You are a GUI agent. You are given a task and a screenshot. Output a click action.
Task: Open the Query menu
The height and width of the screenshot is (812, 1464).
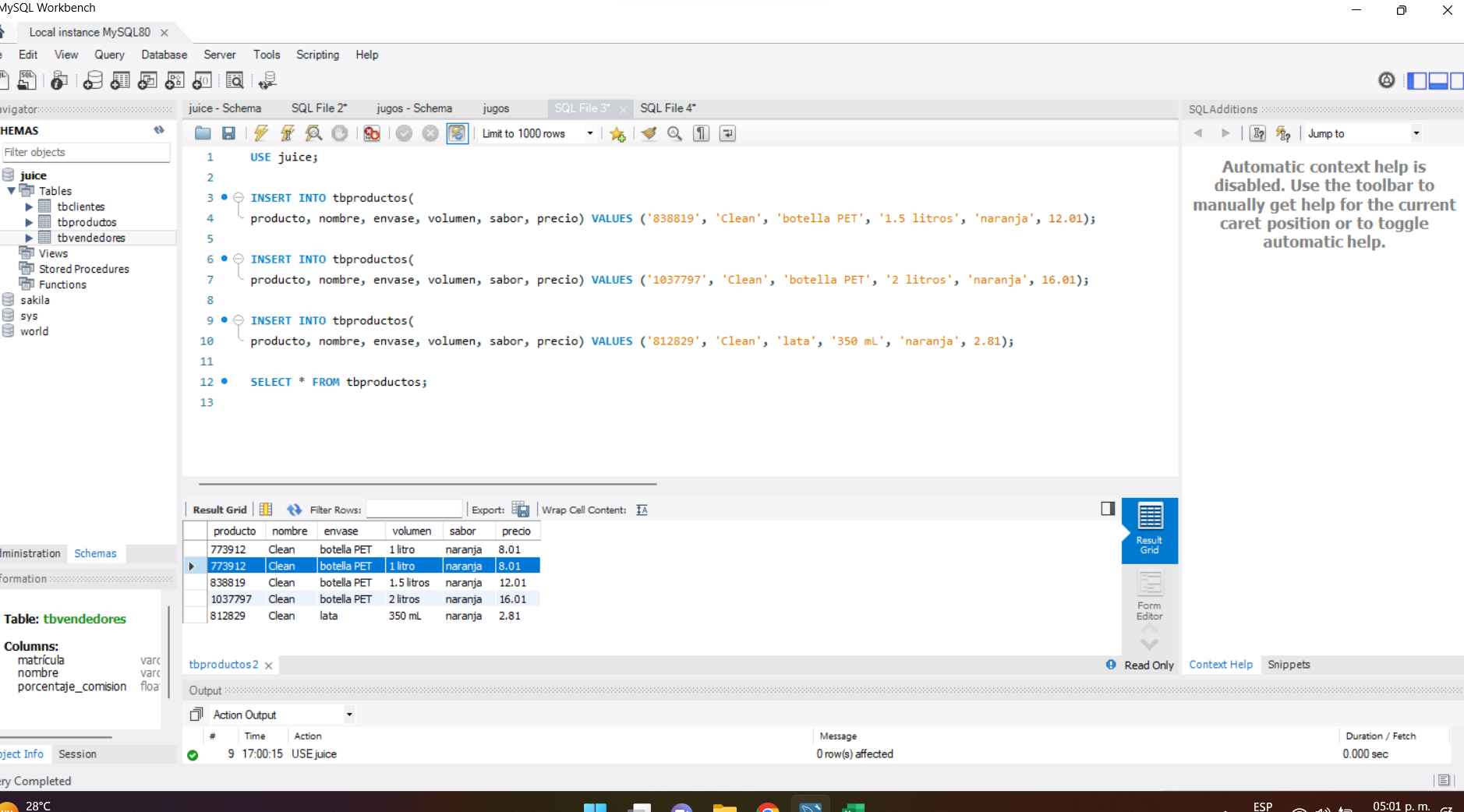(109, 55)
